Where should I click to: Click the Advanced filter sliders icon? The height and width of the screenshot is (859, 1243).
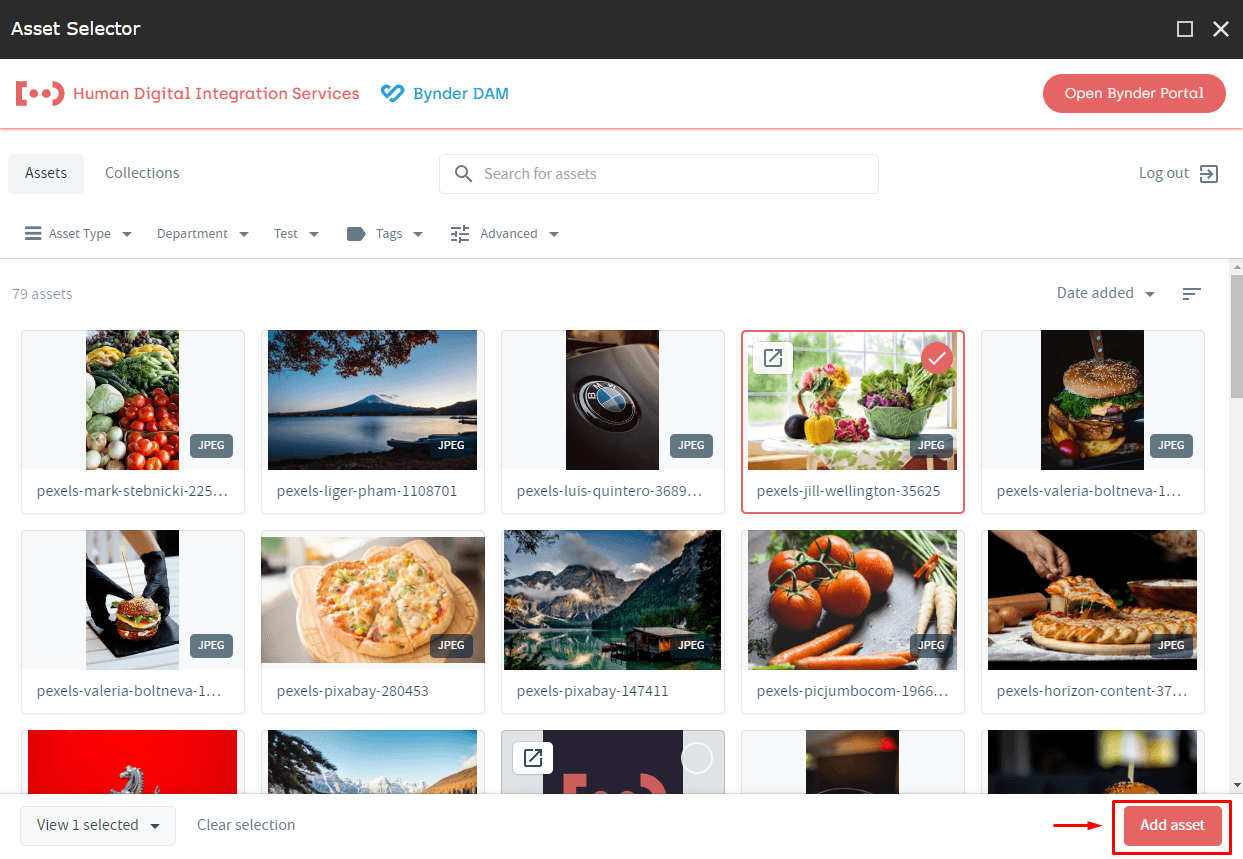pos(460,234)
